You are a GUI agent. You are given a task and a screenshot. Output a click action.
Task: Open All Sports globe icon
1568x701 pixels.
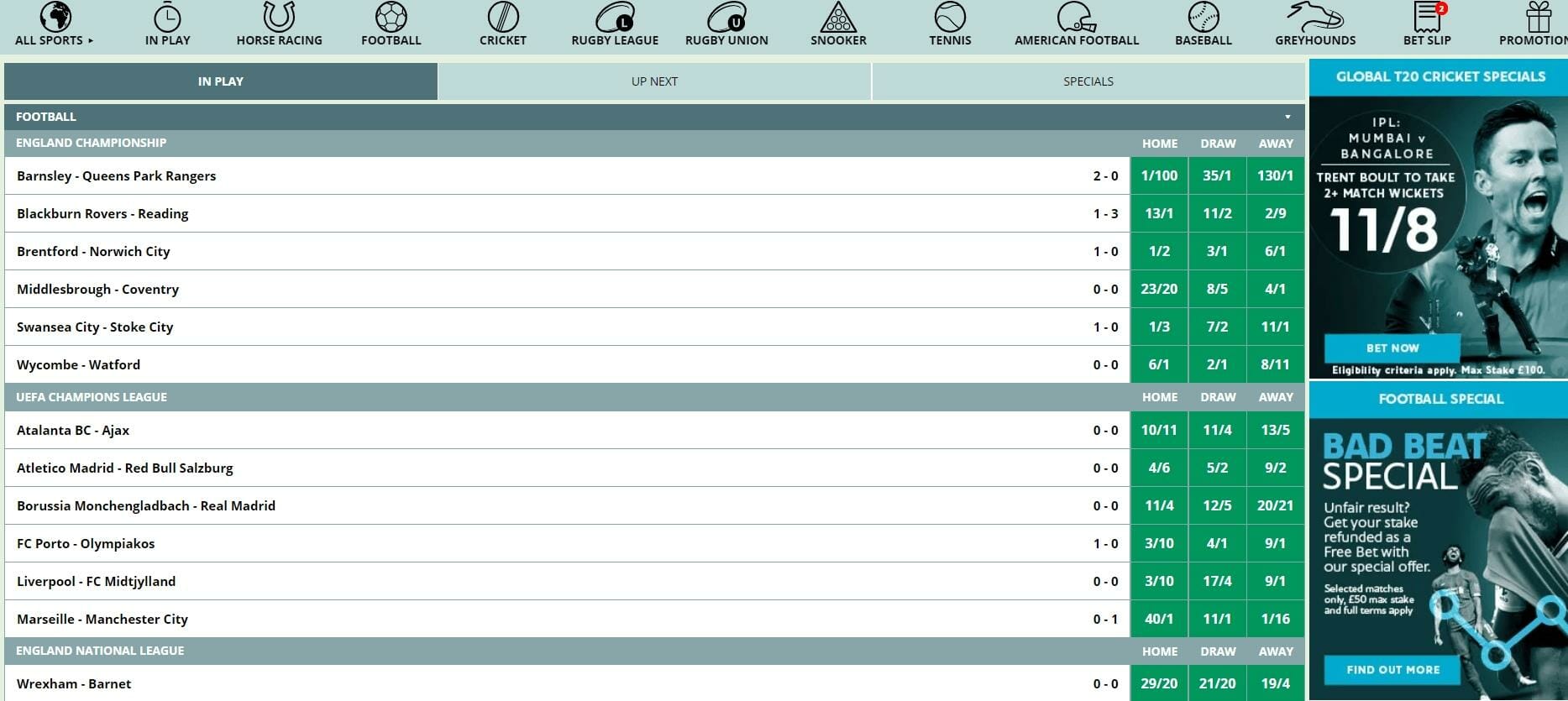tap(55, 17)
